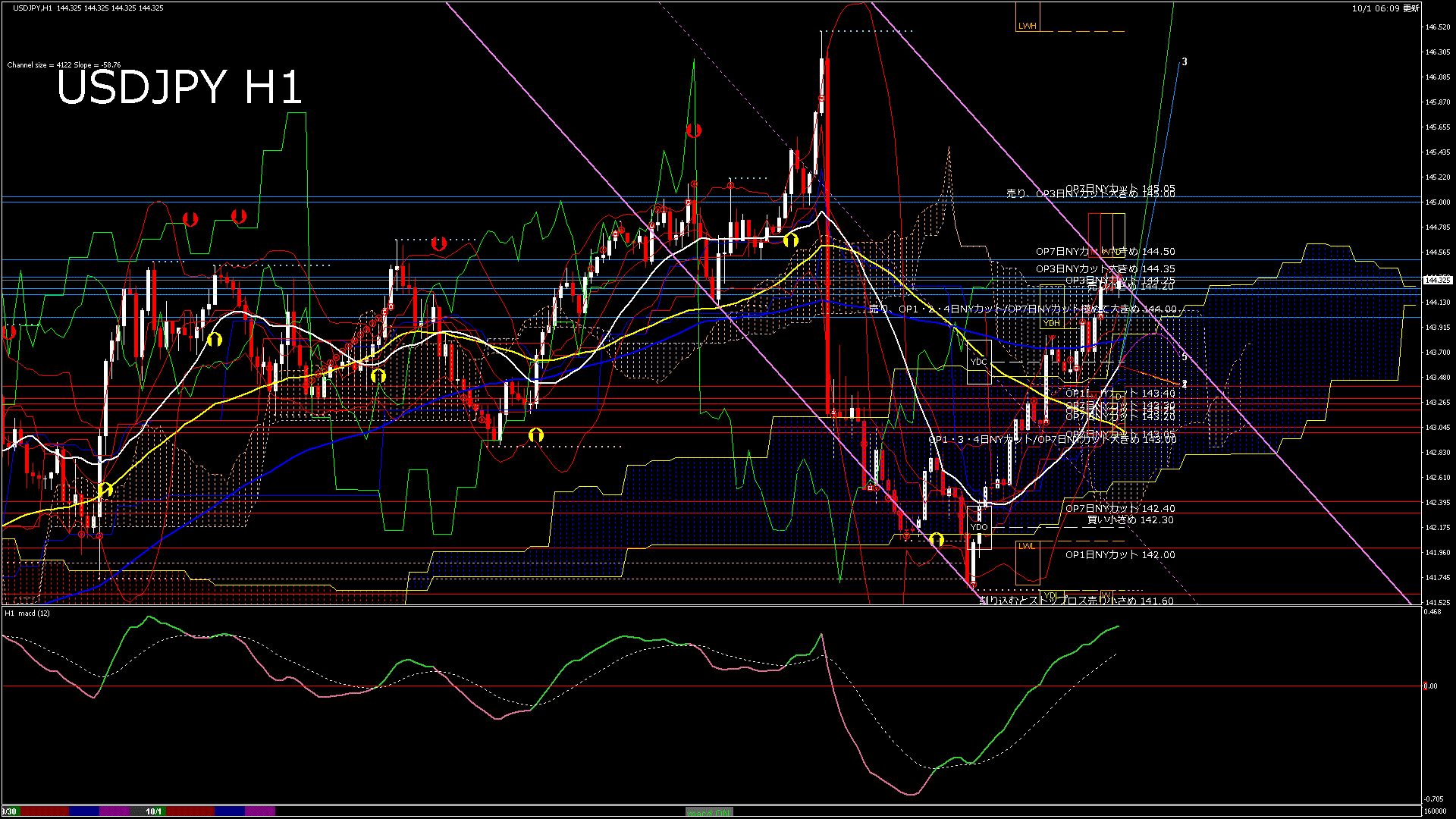1456x819 pixels.
Task: Click the yellow YDH label
Action: 1052,323
